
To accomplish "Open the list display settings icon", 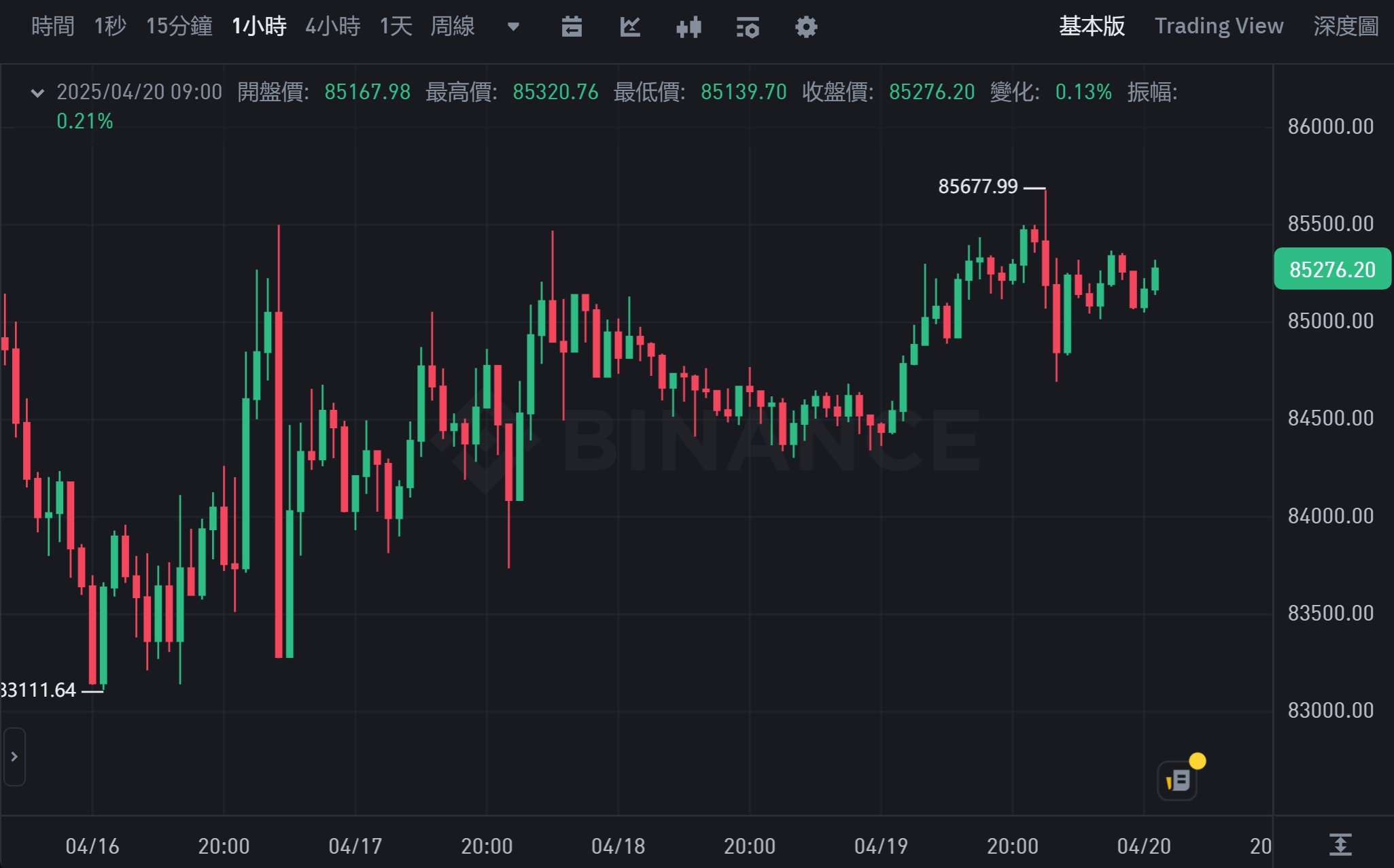I will coord(748,27).
